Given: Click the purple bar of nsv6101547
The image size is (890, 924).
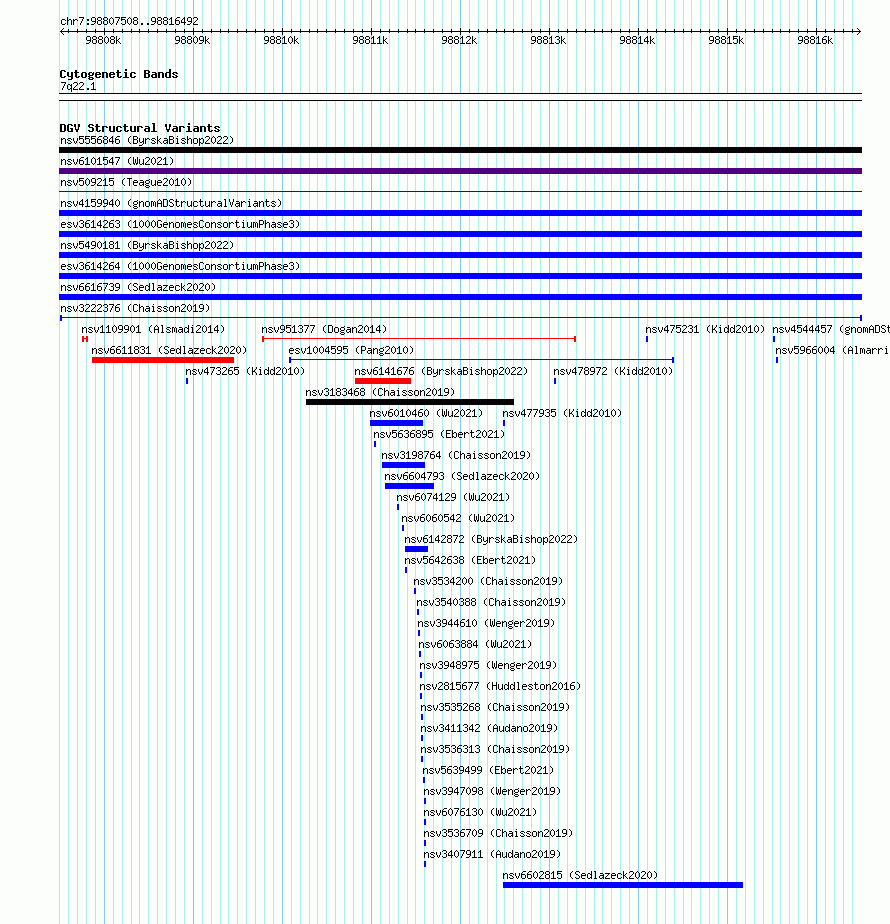Looking at the screenshot, I should [x=460, y=171].
